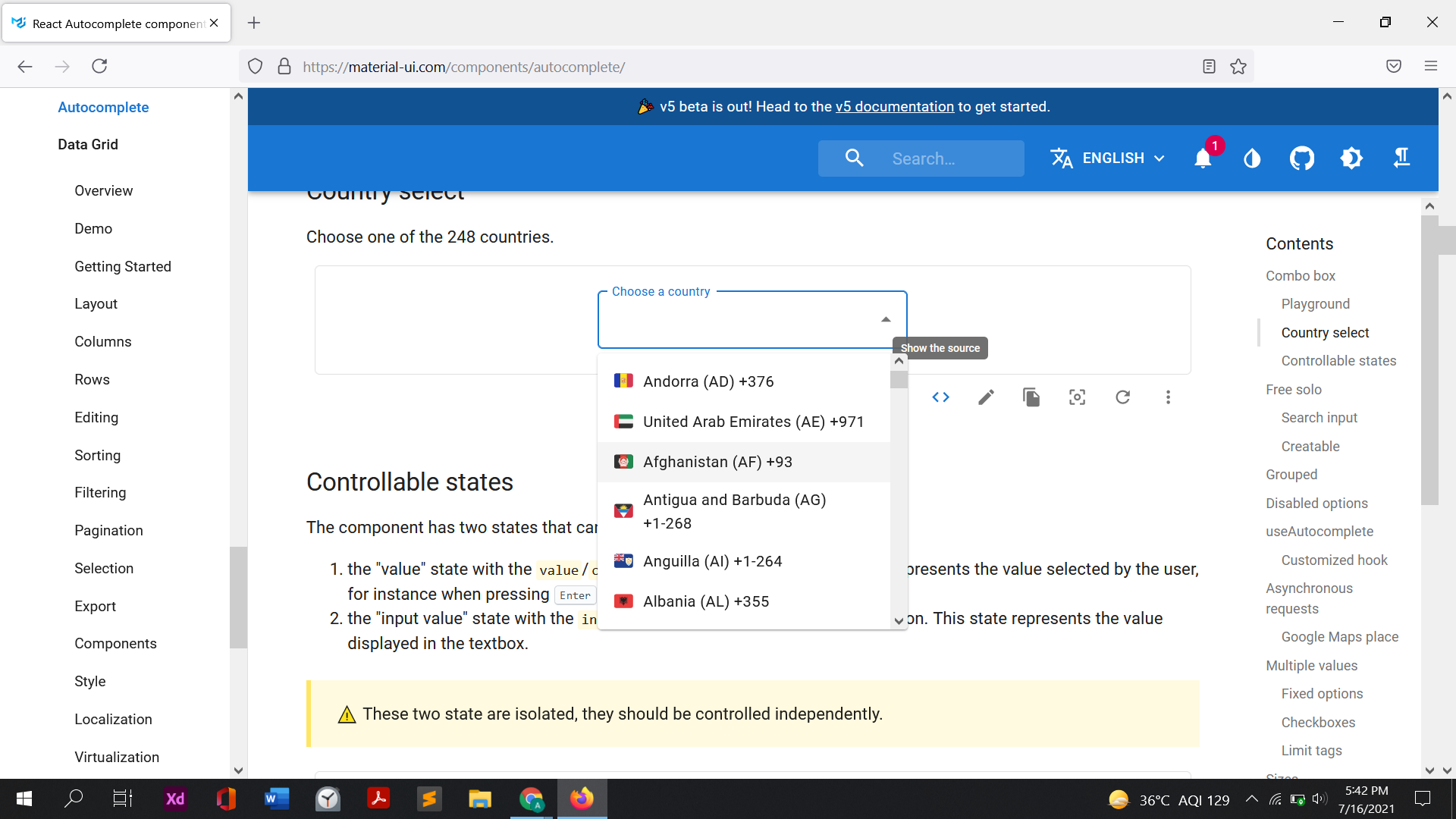
Task: Open more options kebab menu on demo
Action: (x=1168, y=397)
